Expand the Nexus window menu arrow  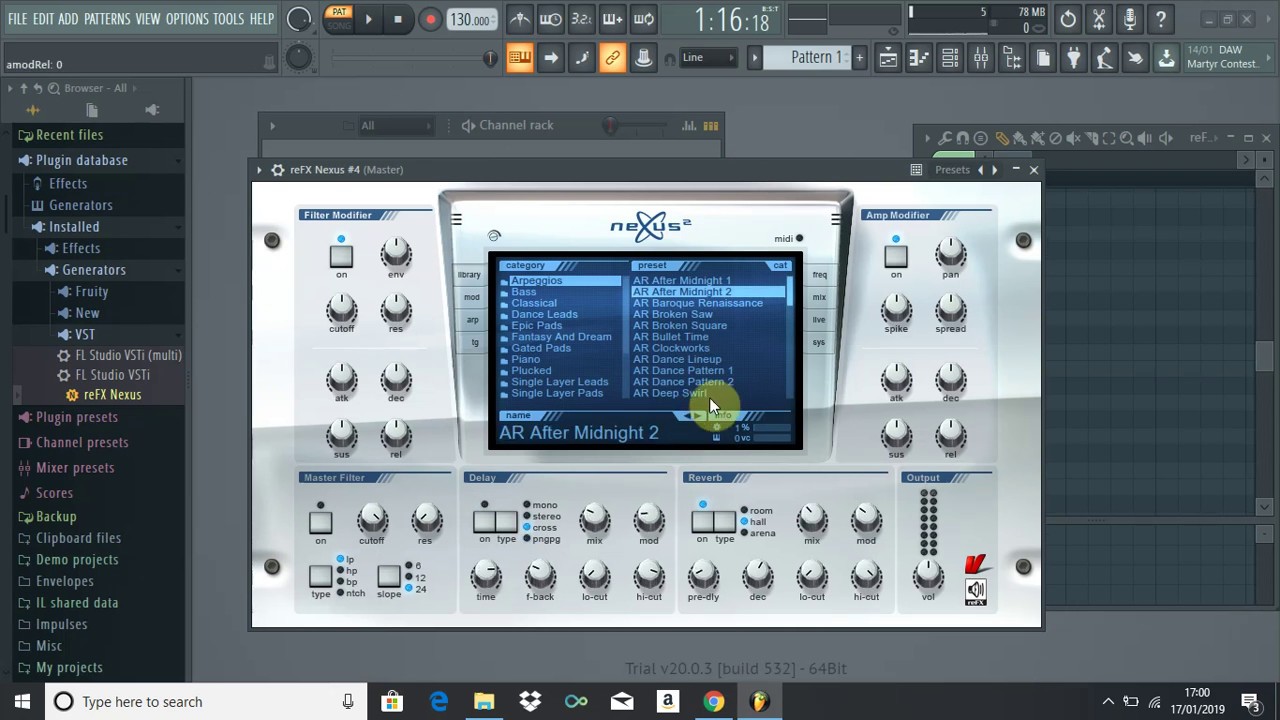[259, 170]
